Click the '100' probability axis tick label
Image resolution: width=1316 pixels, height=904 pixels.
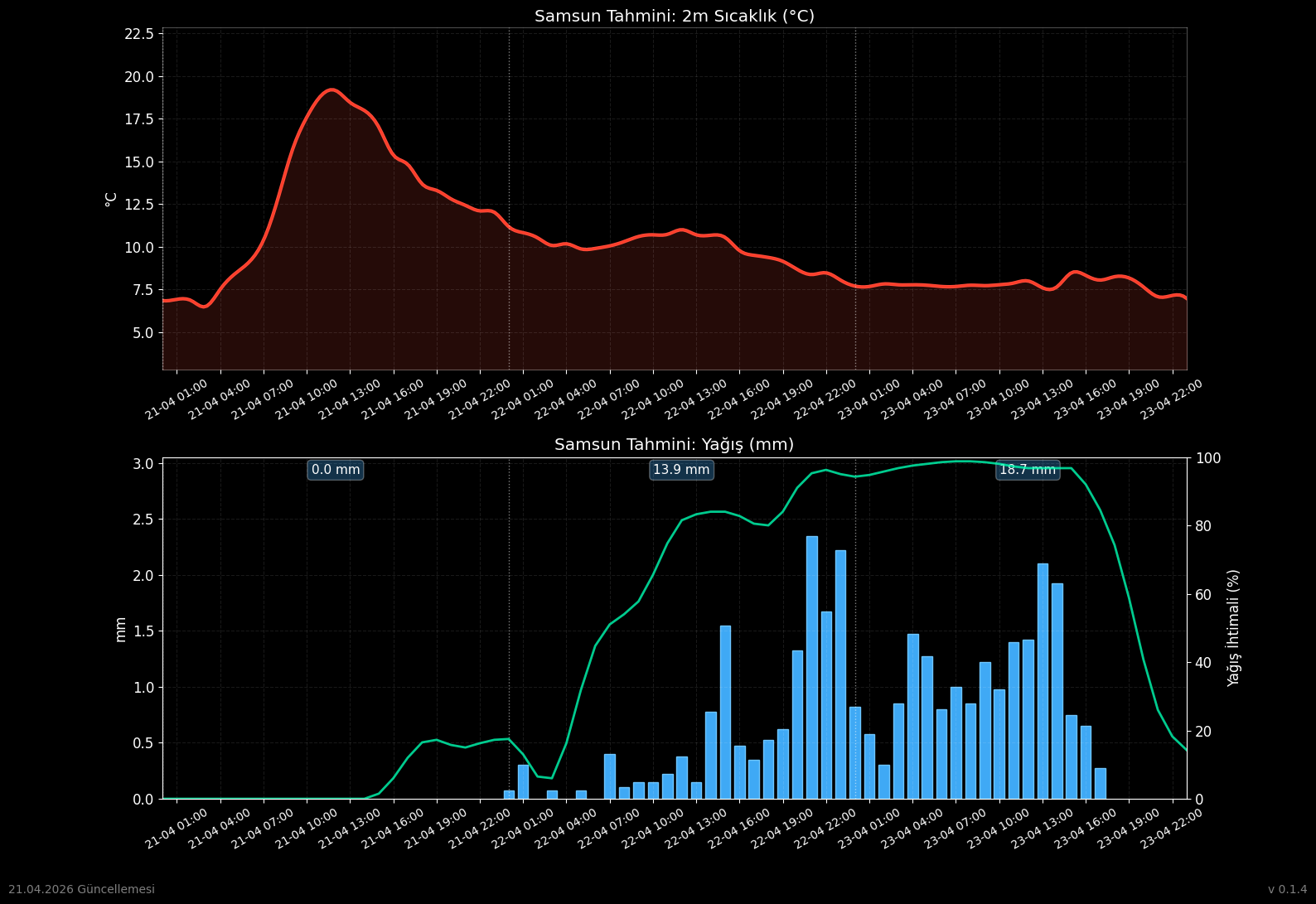(x=1207, y=458)
